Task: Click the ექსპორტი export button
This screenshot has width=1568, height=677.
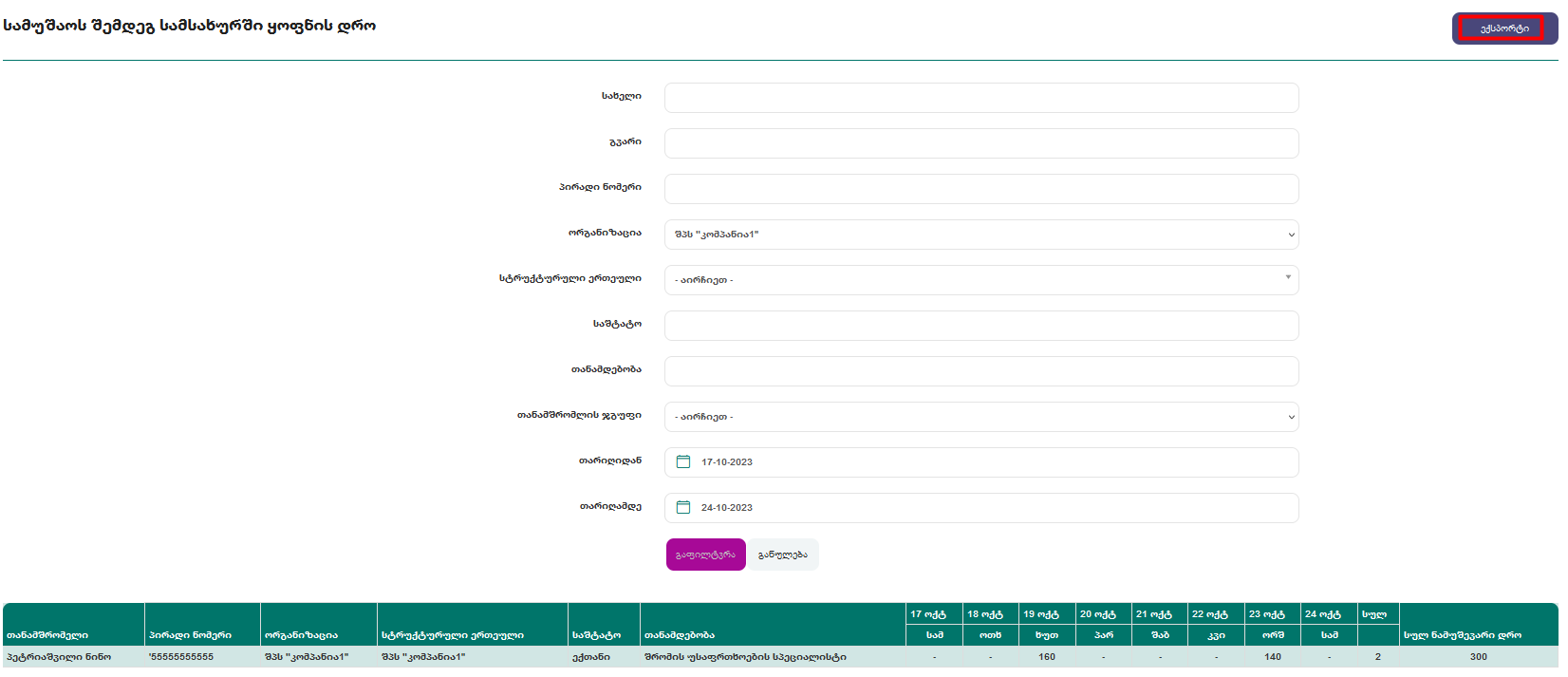Action: point(1504,28)
